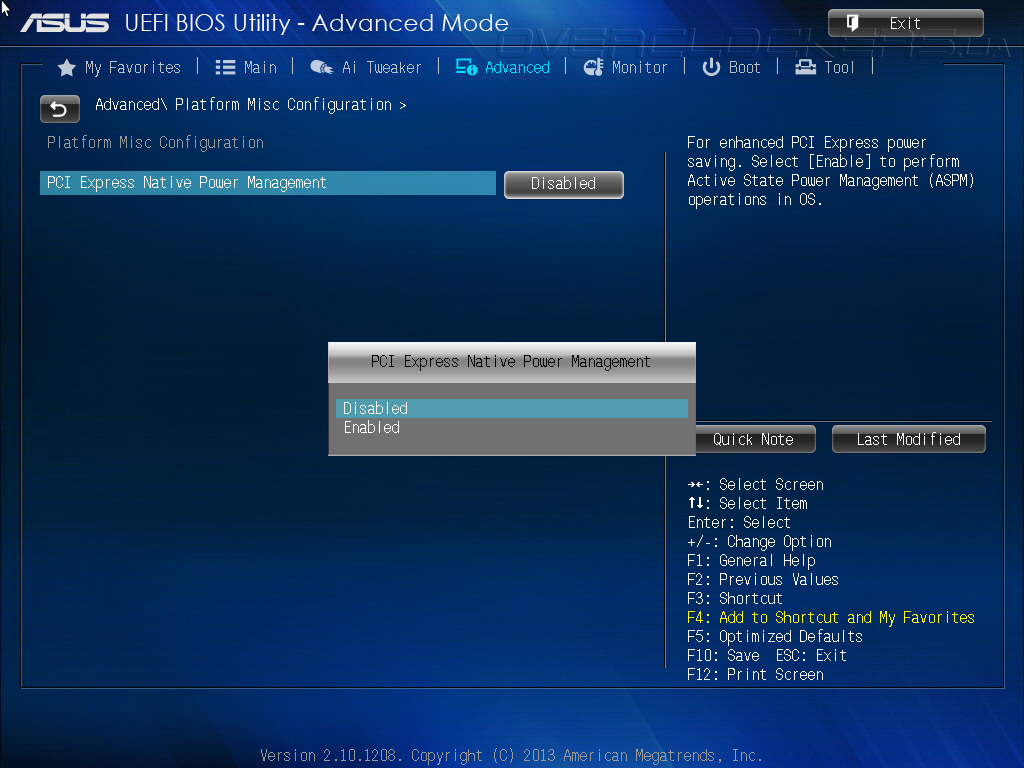
Task: Click the F3: Shortcut hint
Action: [x=735, y=598]
